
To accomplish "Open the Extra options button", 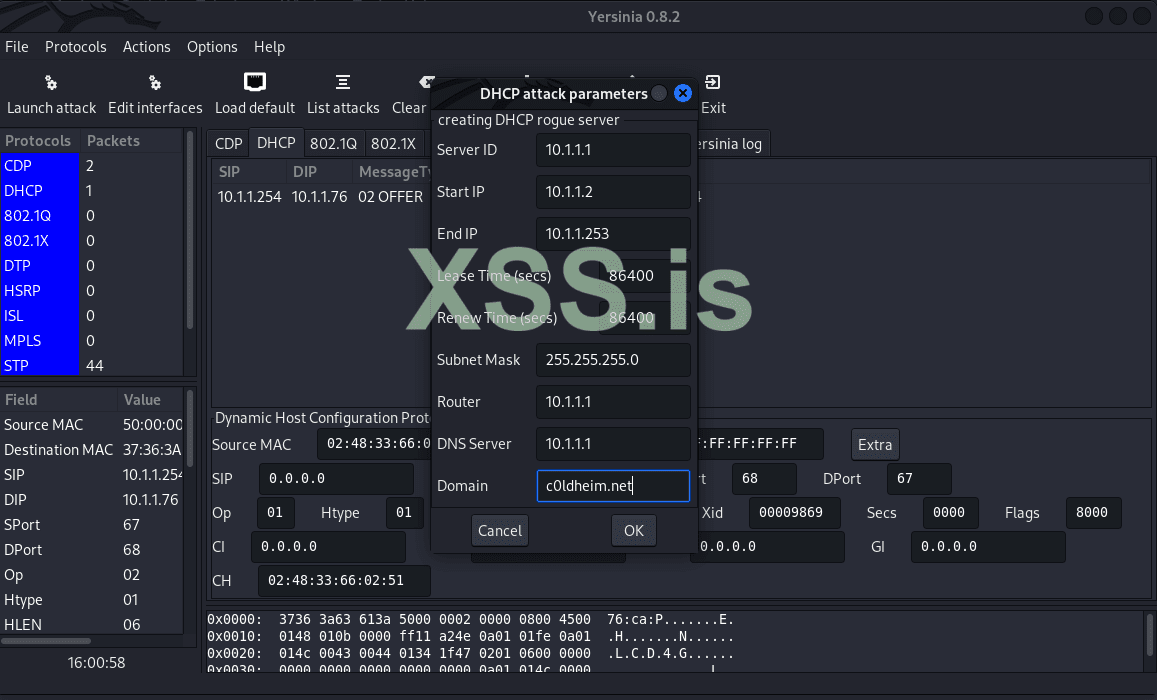I will pyautogui.click(x=874, y=444).
